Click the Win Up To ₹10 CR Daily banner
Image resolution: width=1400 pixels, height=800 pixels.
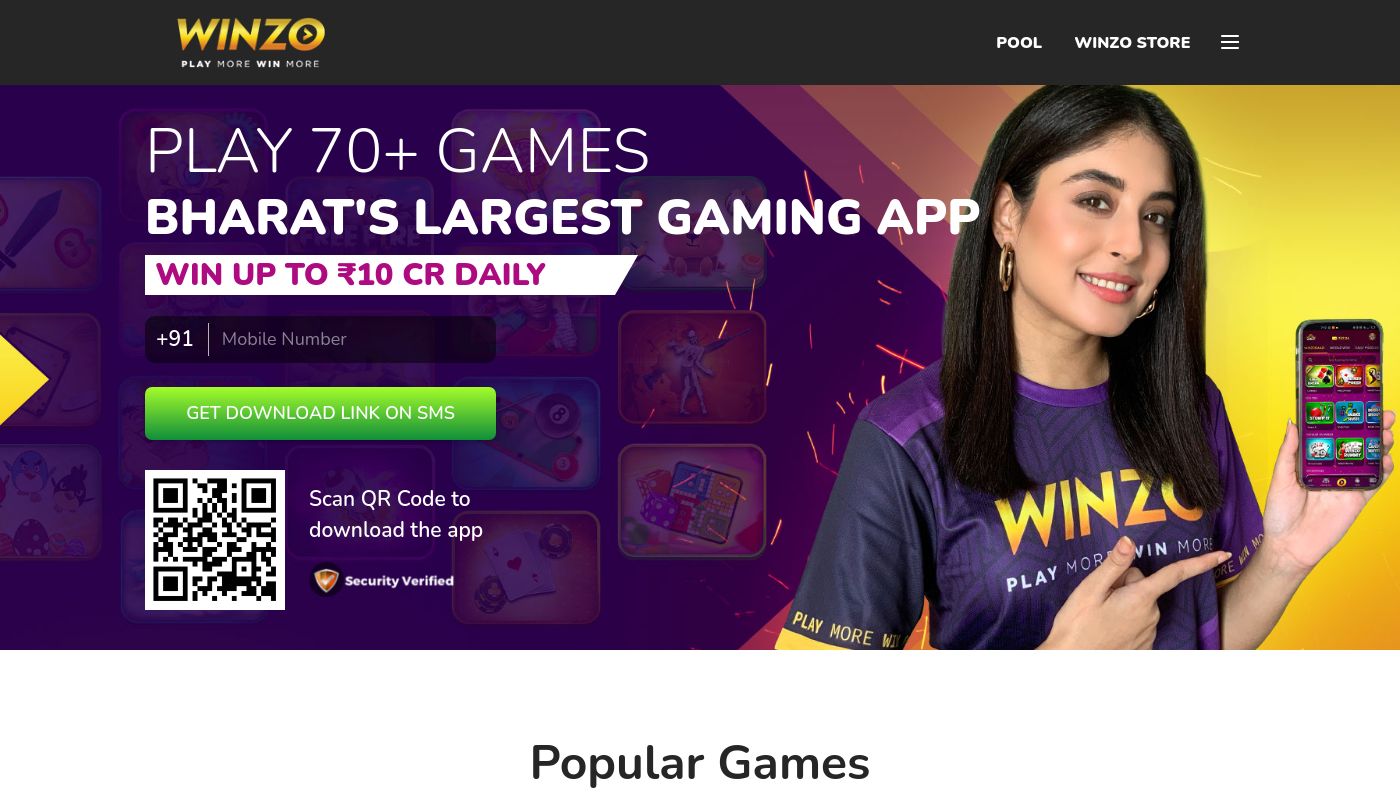(x=390, y=275)
